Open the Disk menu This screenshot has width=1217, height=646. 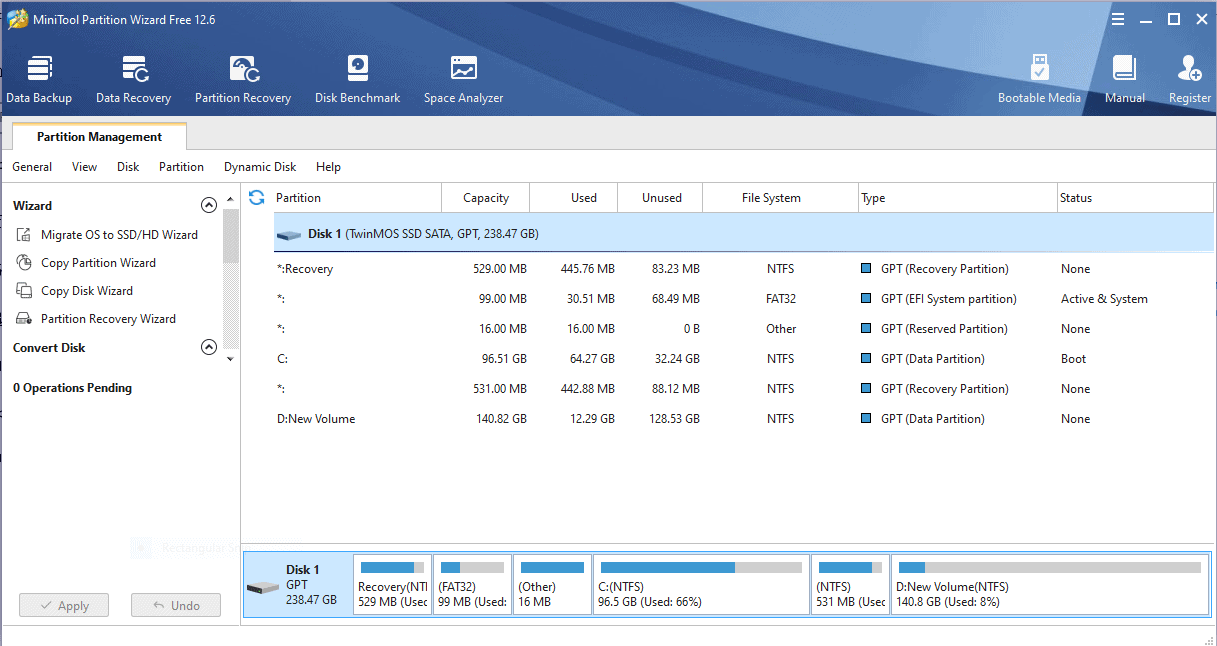pos(128,167)
